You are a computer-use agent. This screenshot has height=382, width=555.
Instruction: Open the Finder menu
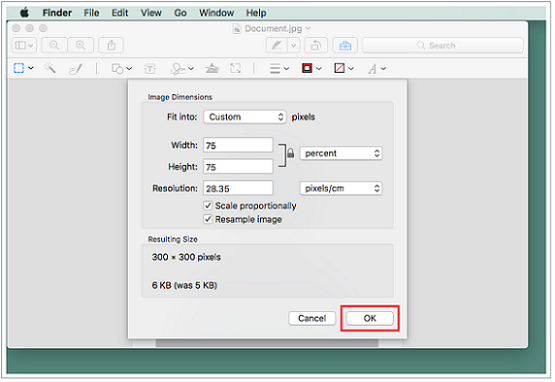point(57,13)
